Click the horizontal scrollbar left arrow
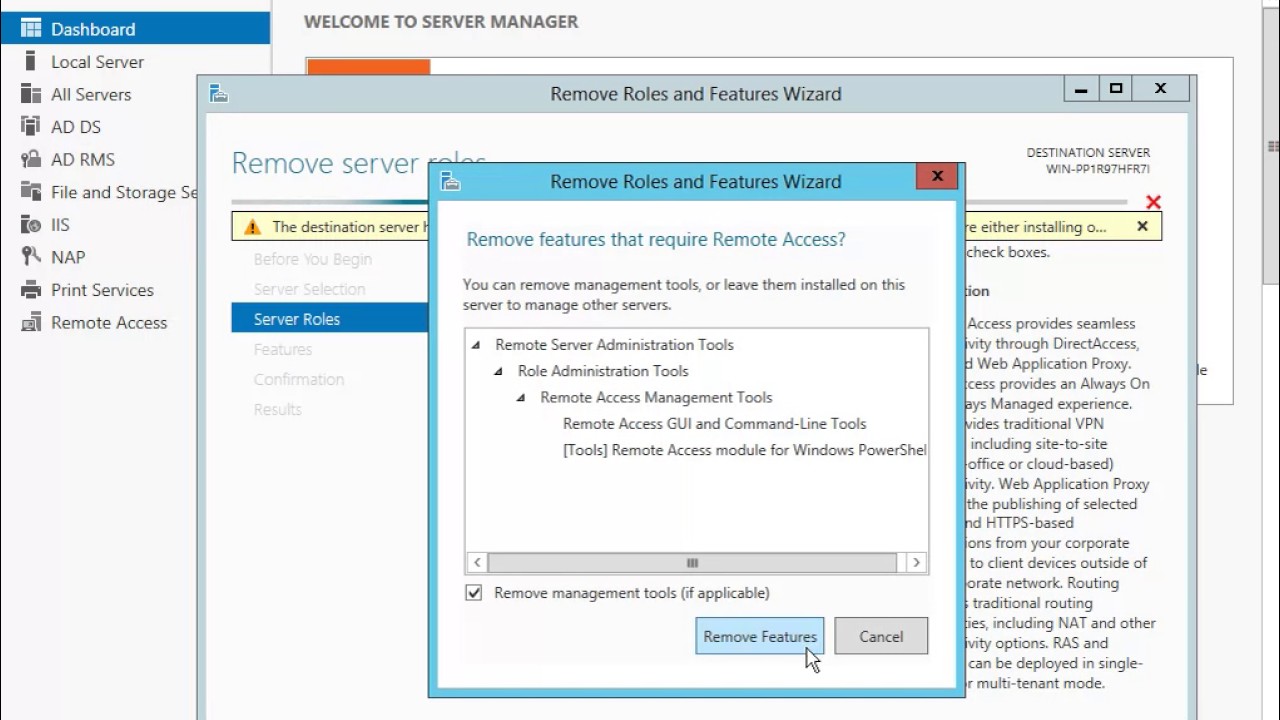 tap(477, 563)
